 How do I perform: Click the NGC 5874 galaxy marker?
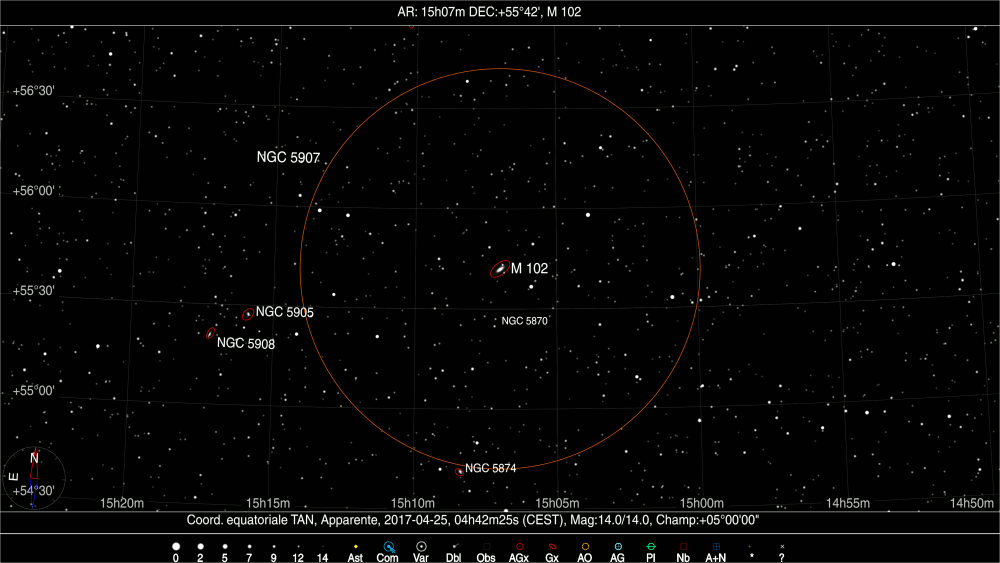(459, 470)
